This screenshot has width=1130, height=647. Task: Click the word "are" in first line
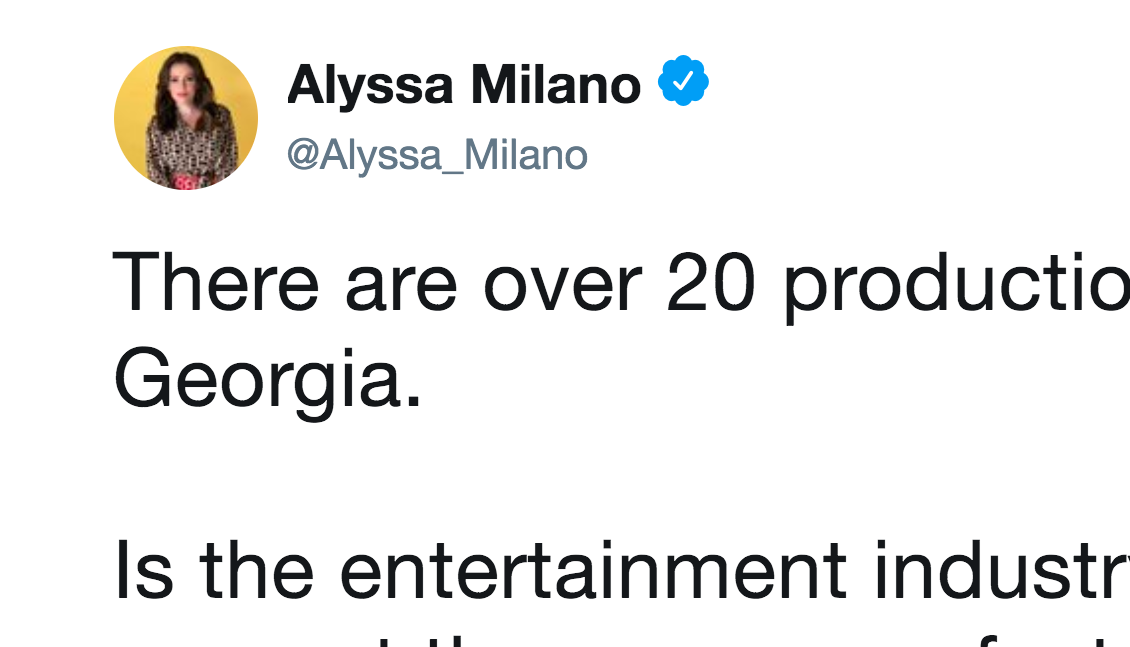[x=401, y=290]
